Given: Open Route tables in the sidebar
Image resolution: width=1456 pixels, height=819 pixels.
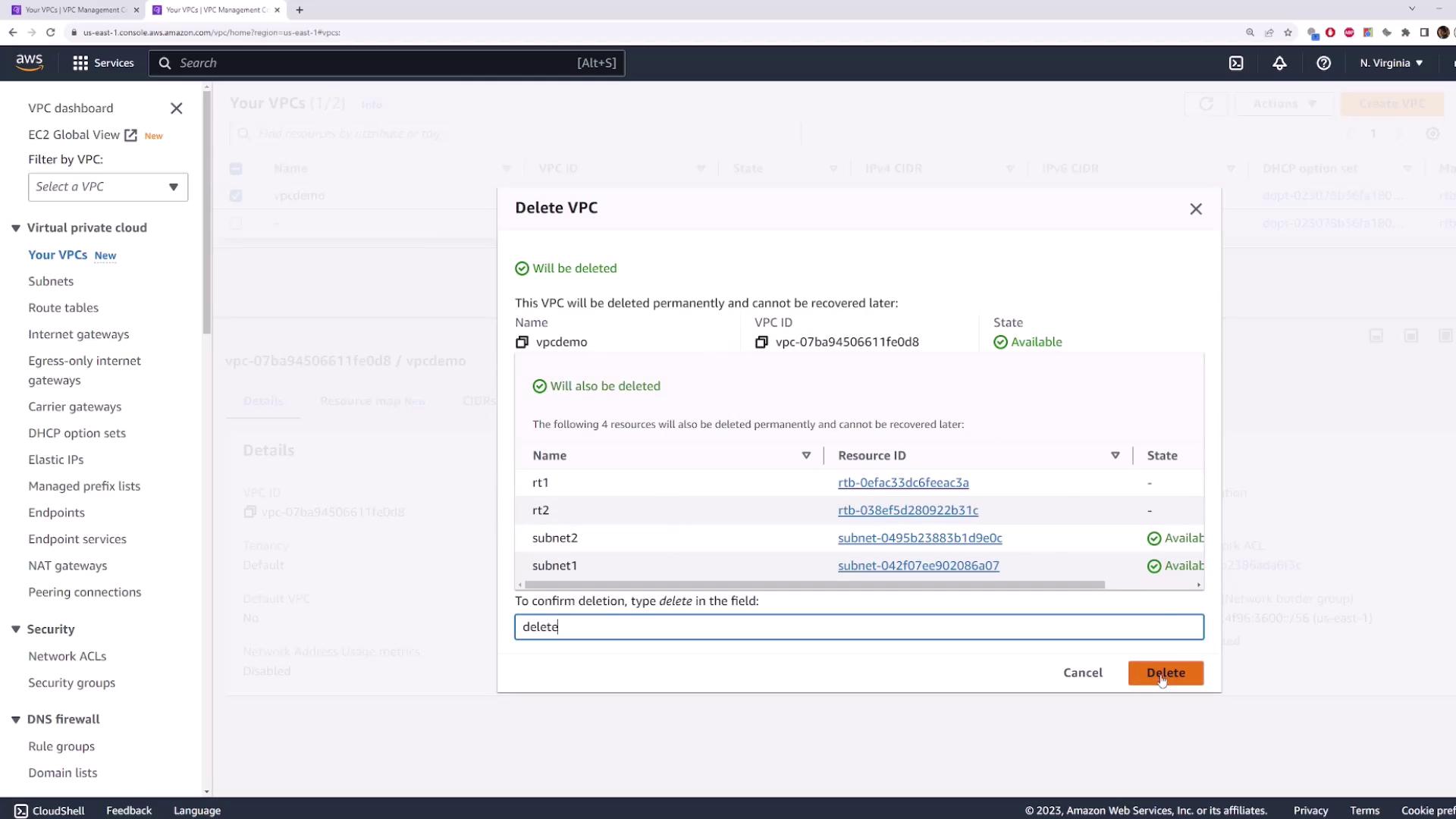Looking at the screenshot, I should (63, 308).
